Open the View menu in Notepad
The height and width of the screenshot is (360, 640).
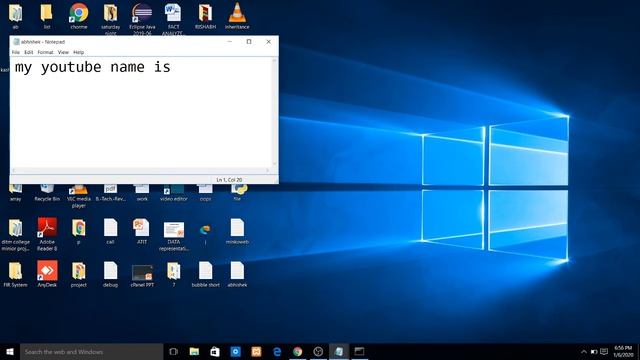[63, 52]
